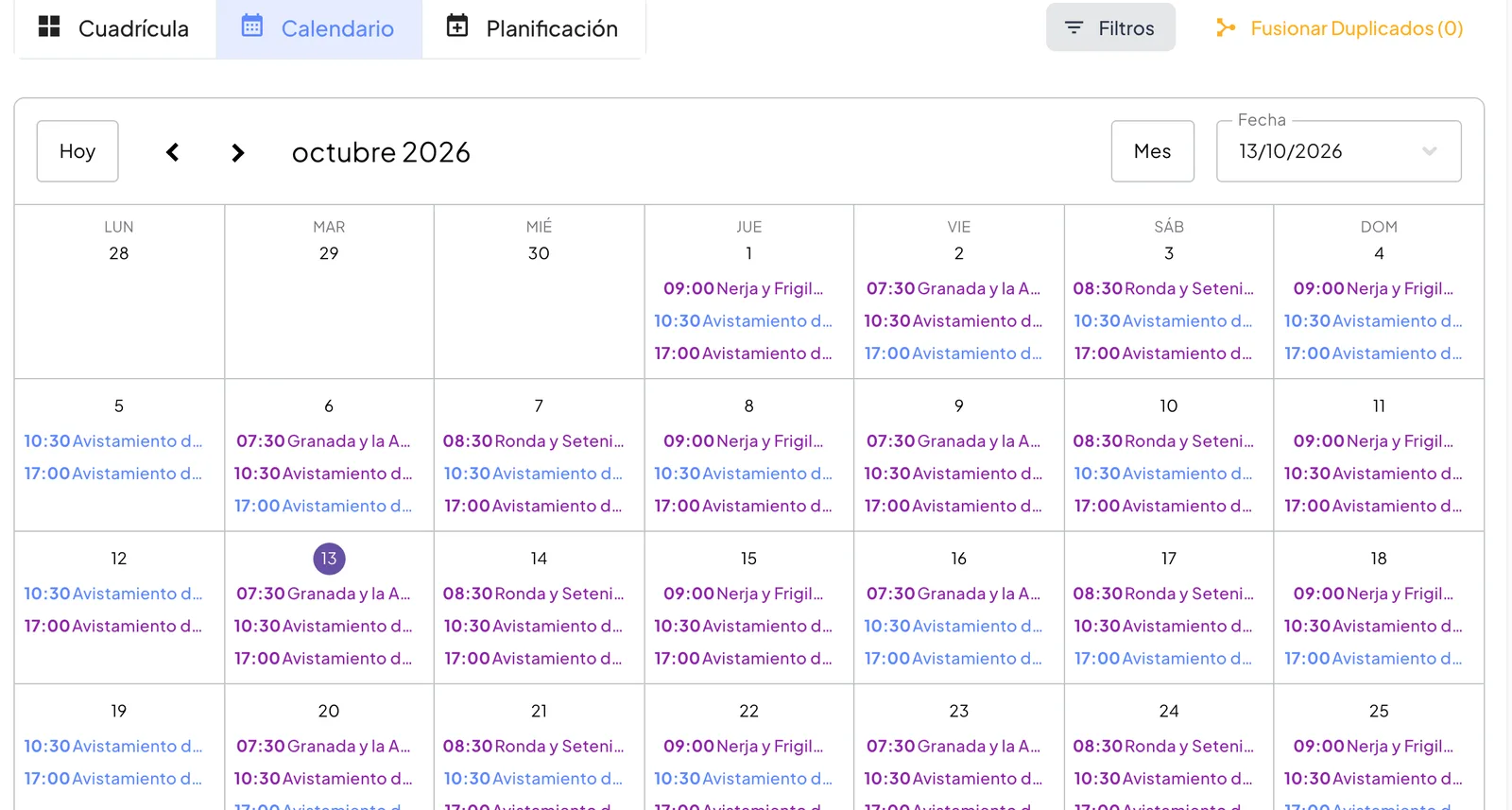
Task: Click the Calendario calendar icon
Action: pyautogui.click(x=252, y=26)
